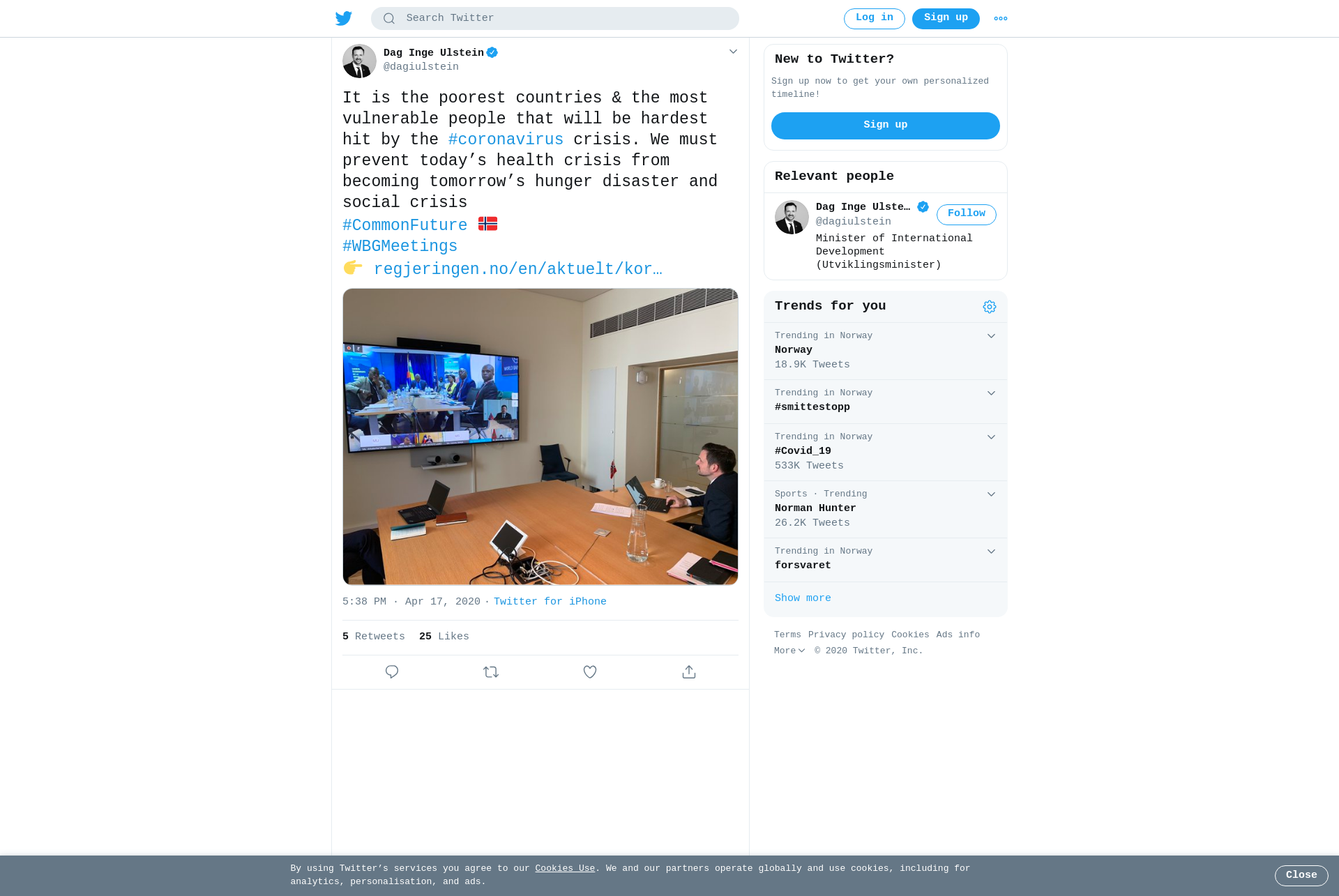Share the tweet via share icon
1339x896 pixels.
pyautogui.click(x=689, y=672)
